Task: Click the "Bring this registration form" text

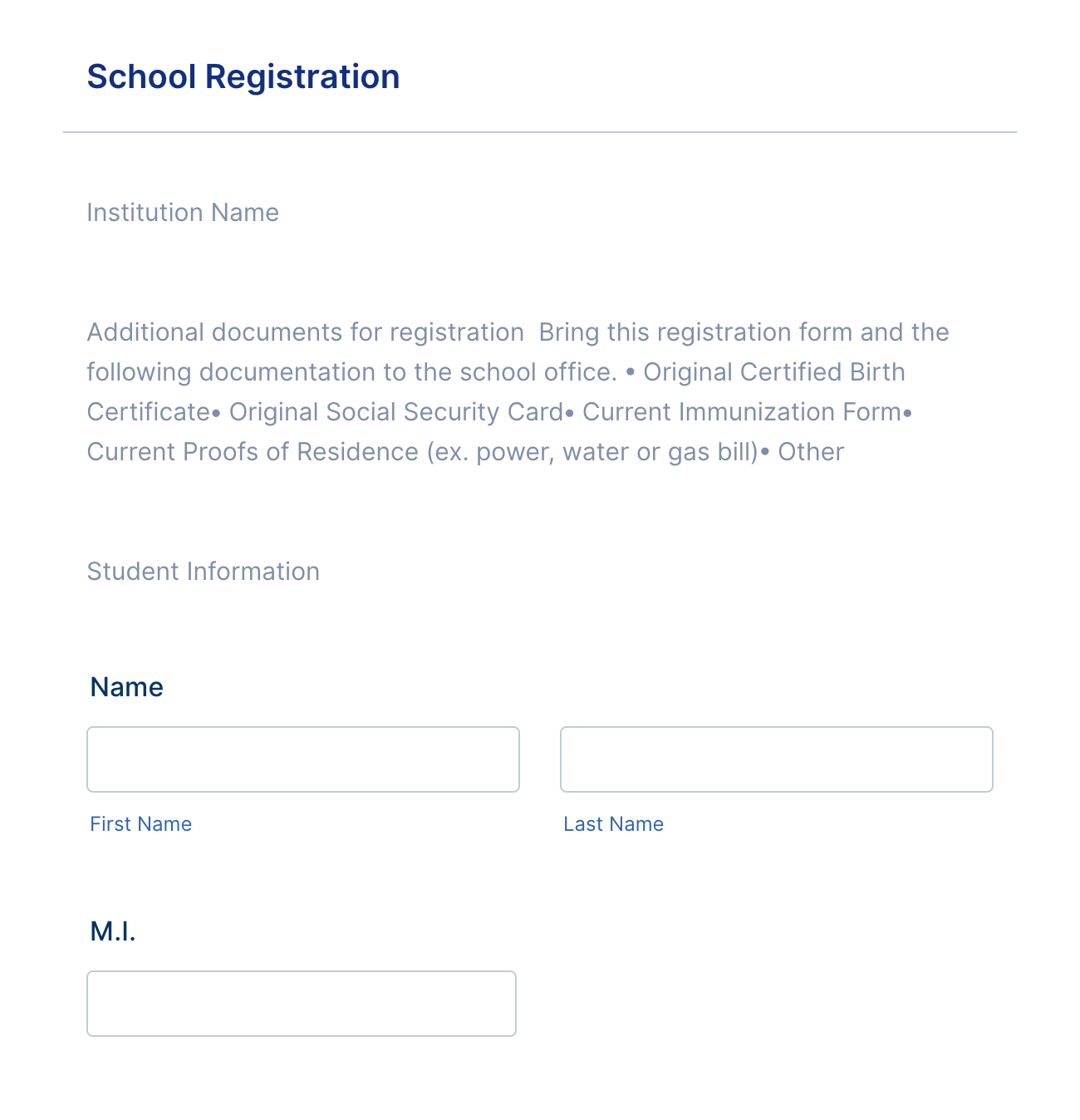Action: click(x=665, y=332)
